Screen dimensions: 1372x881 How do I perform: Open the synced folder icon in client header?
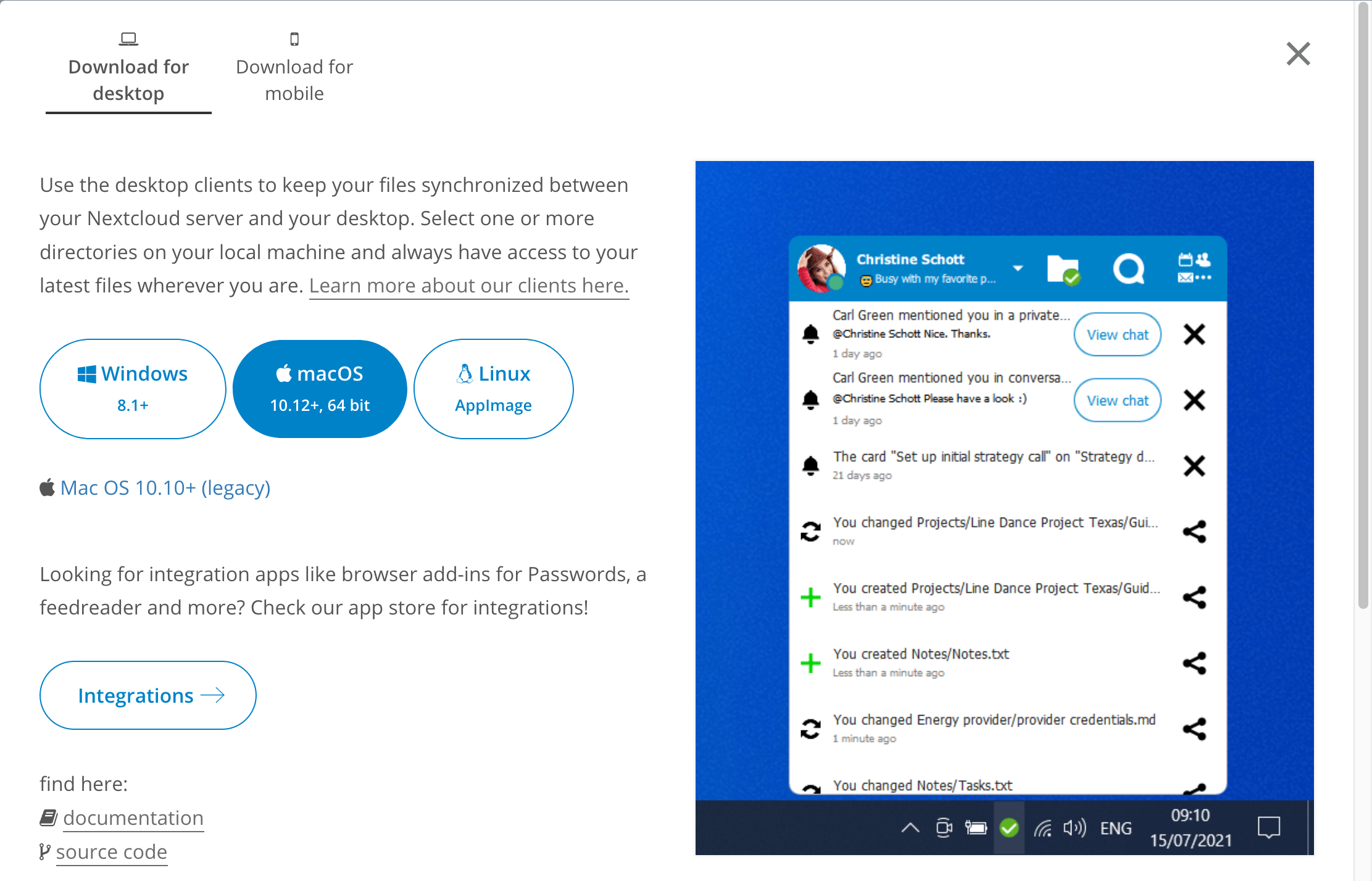pyautogui.click(x=1063, y=270)
